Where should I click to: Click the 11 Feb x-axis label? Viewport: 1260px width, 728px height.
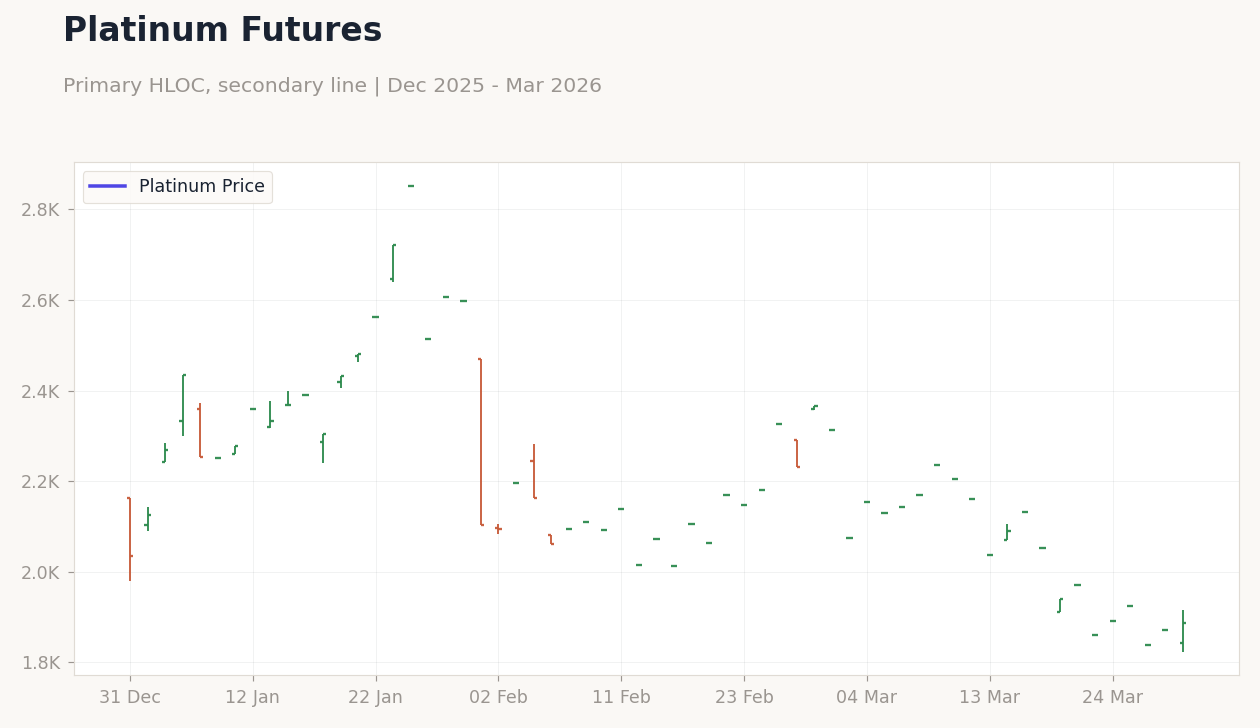pos(621,698)
